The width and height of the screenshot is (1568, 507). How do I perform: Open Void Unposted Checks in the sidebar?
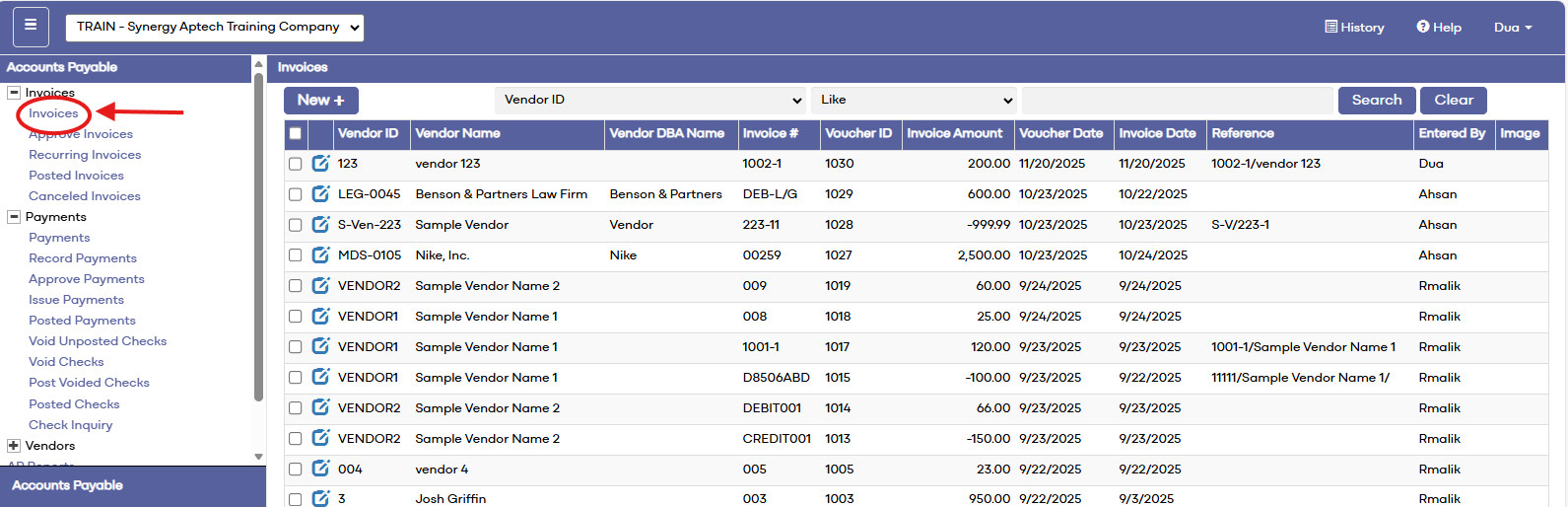point(98,341)
